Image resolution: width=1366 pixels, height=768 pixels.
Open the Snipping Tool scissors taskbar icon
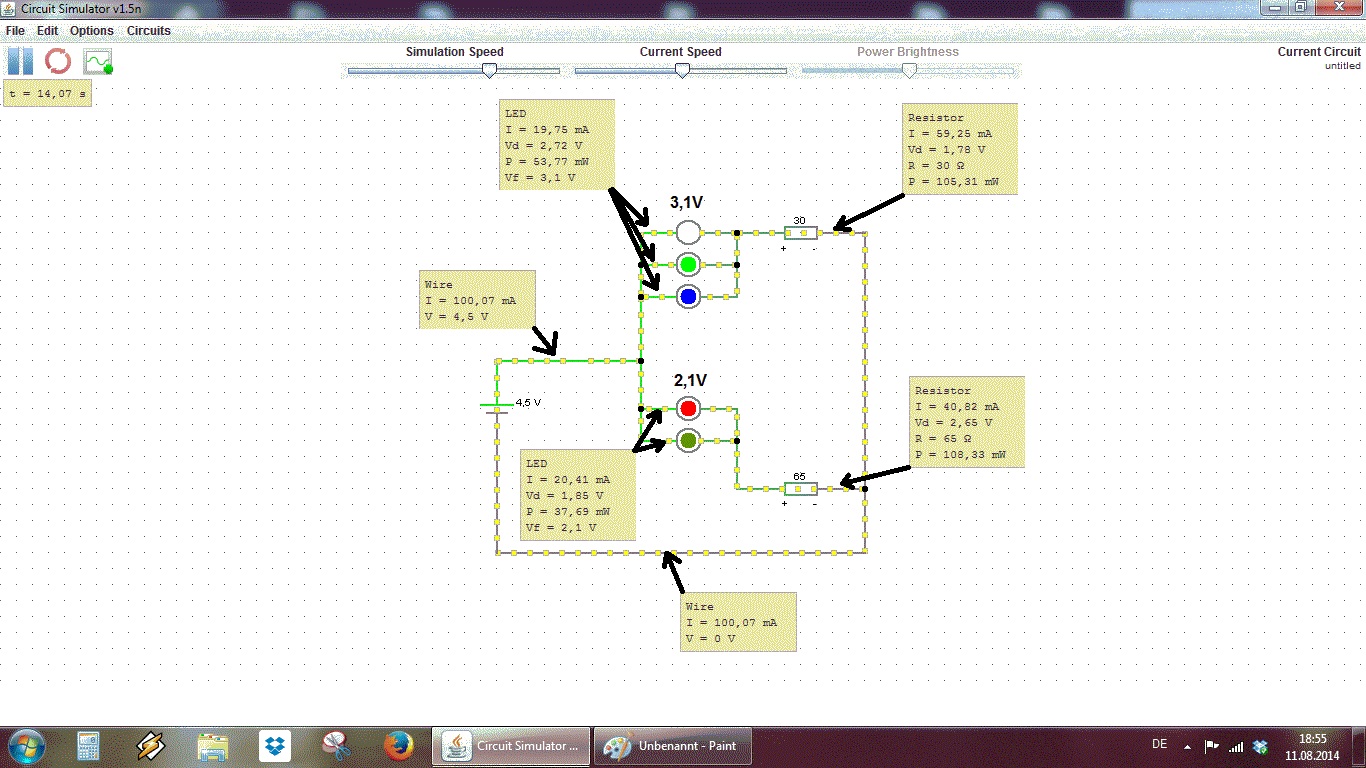(337, 746)
